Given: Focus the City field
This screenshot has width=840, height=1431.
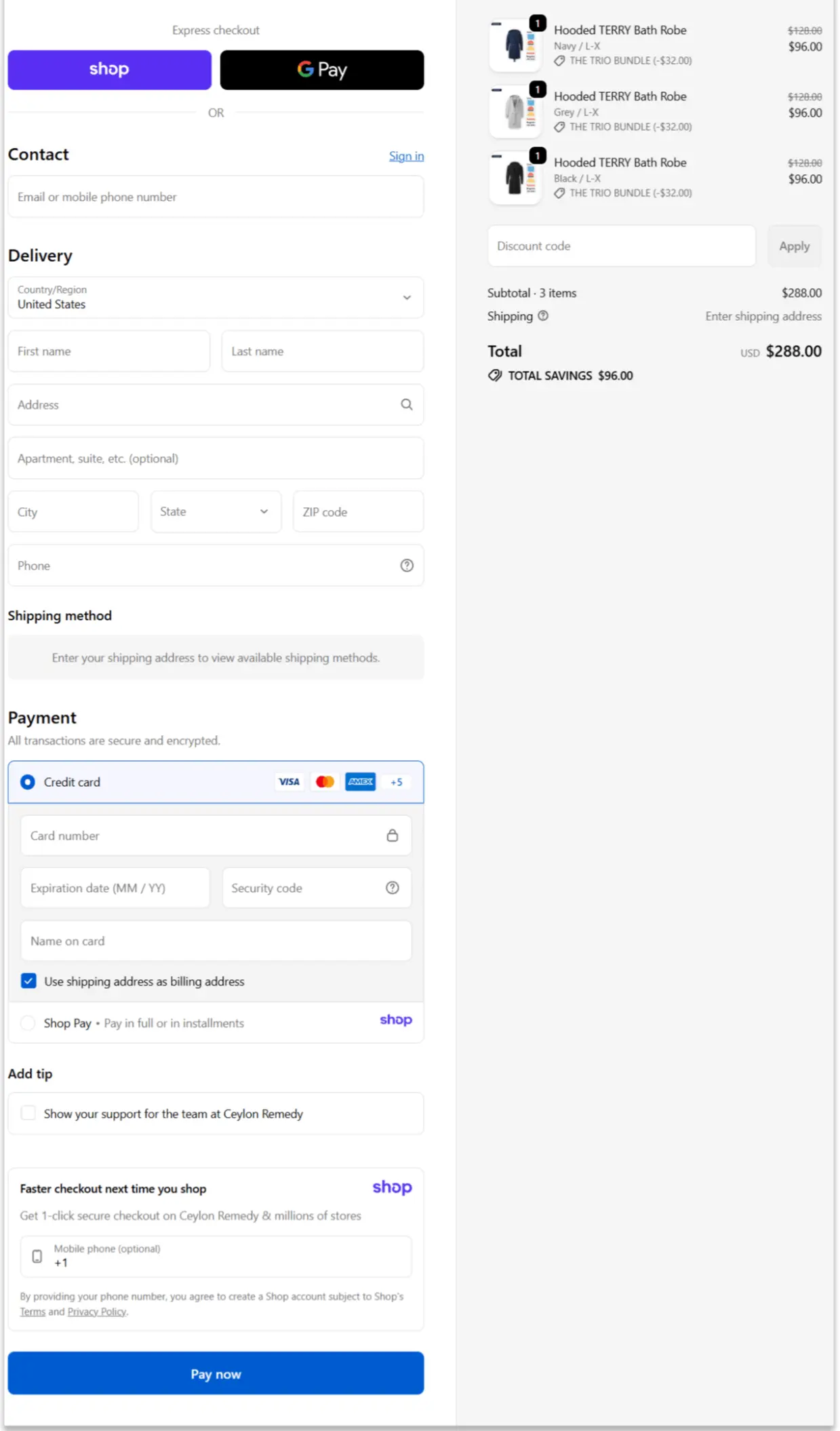Looking at the screenshot, I should click(x=73, y=512).
